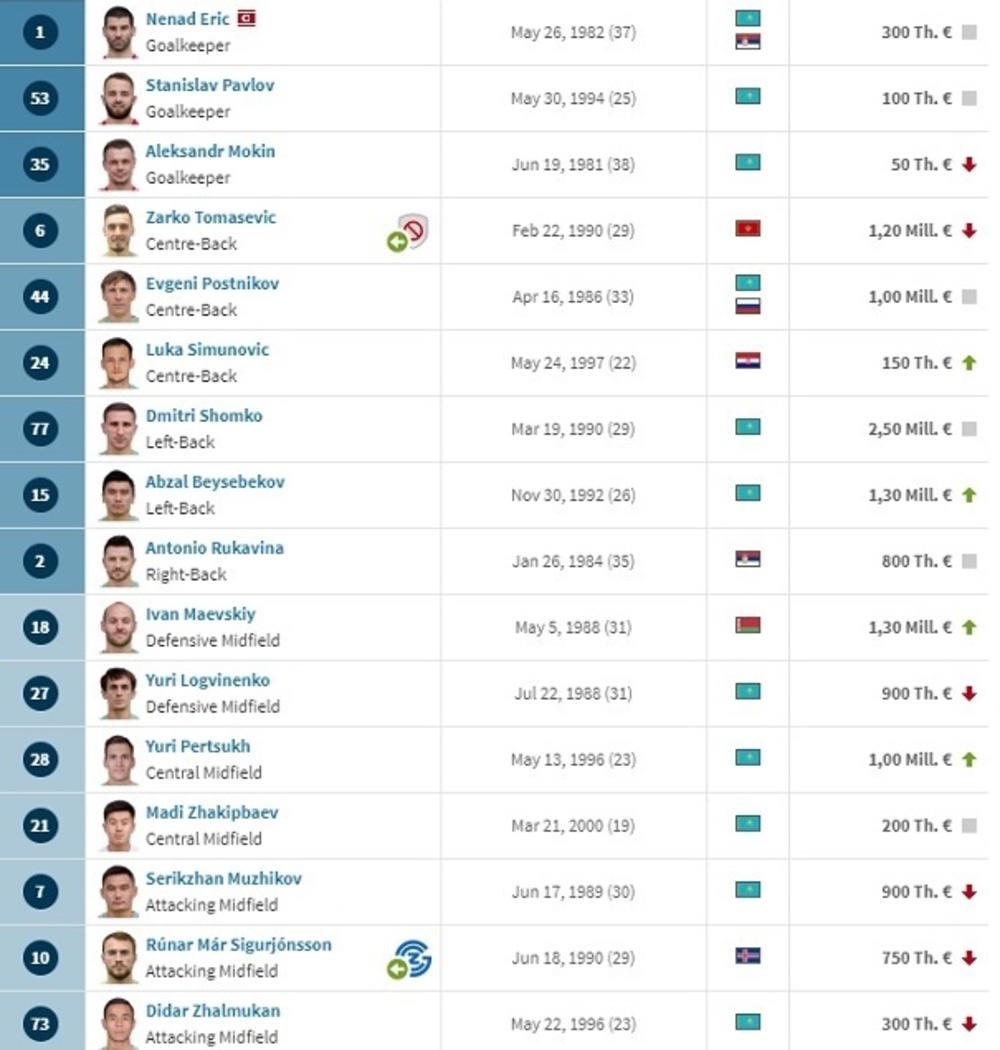Image resolution: width=1000 pixels, height=1050 pixels.
Task: Go to Serikzhan Muzhikov's profile
Action: pos(223,879)
